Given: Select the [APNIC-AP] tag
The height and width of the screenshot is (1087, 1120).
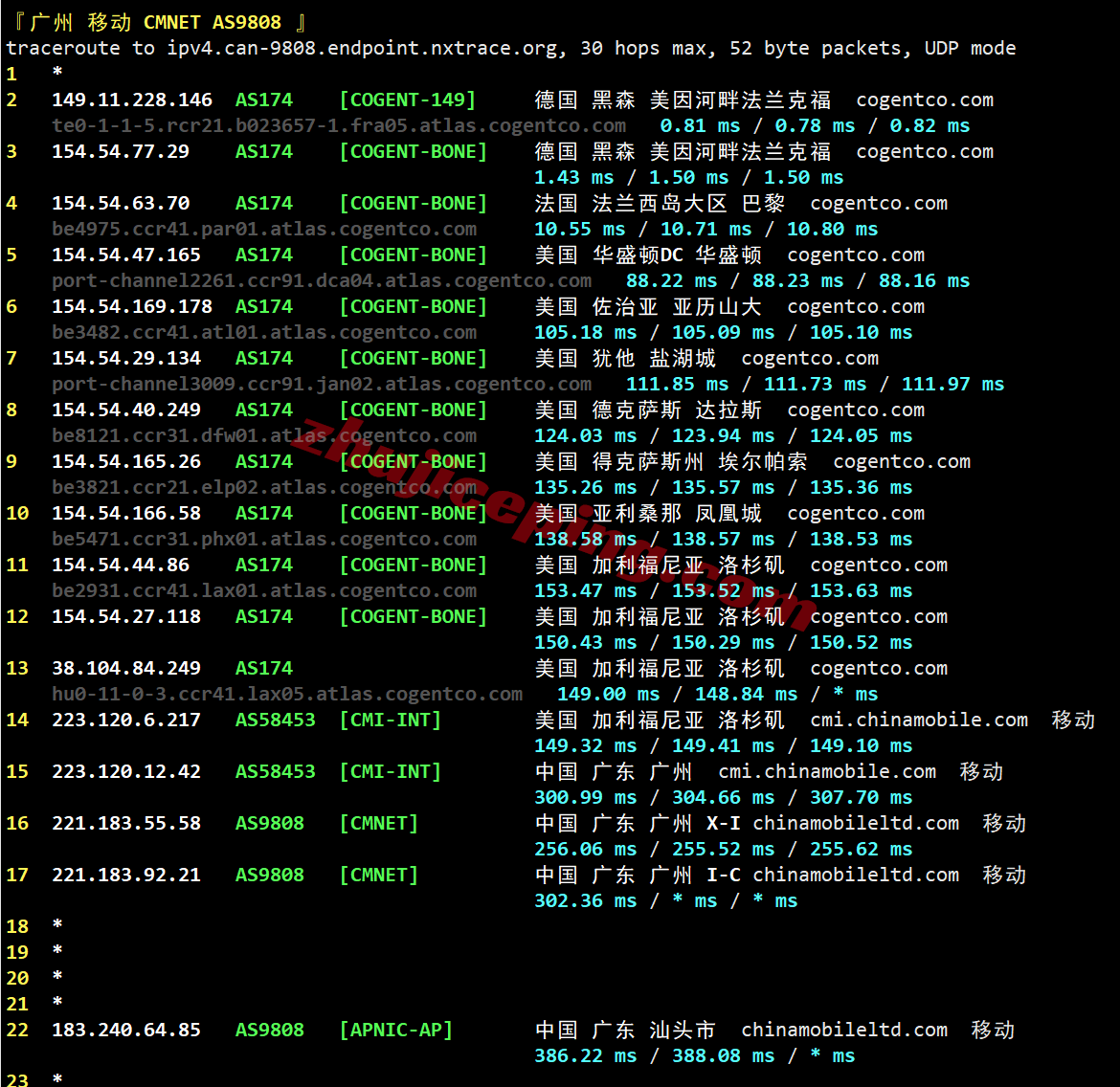Looking at the screenshot, I should click(x=396, y=1030).
